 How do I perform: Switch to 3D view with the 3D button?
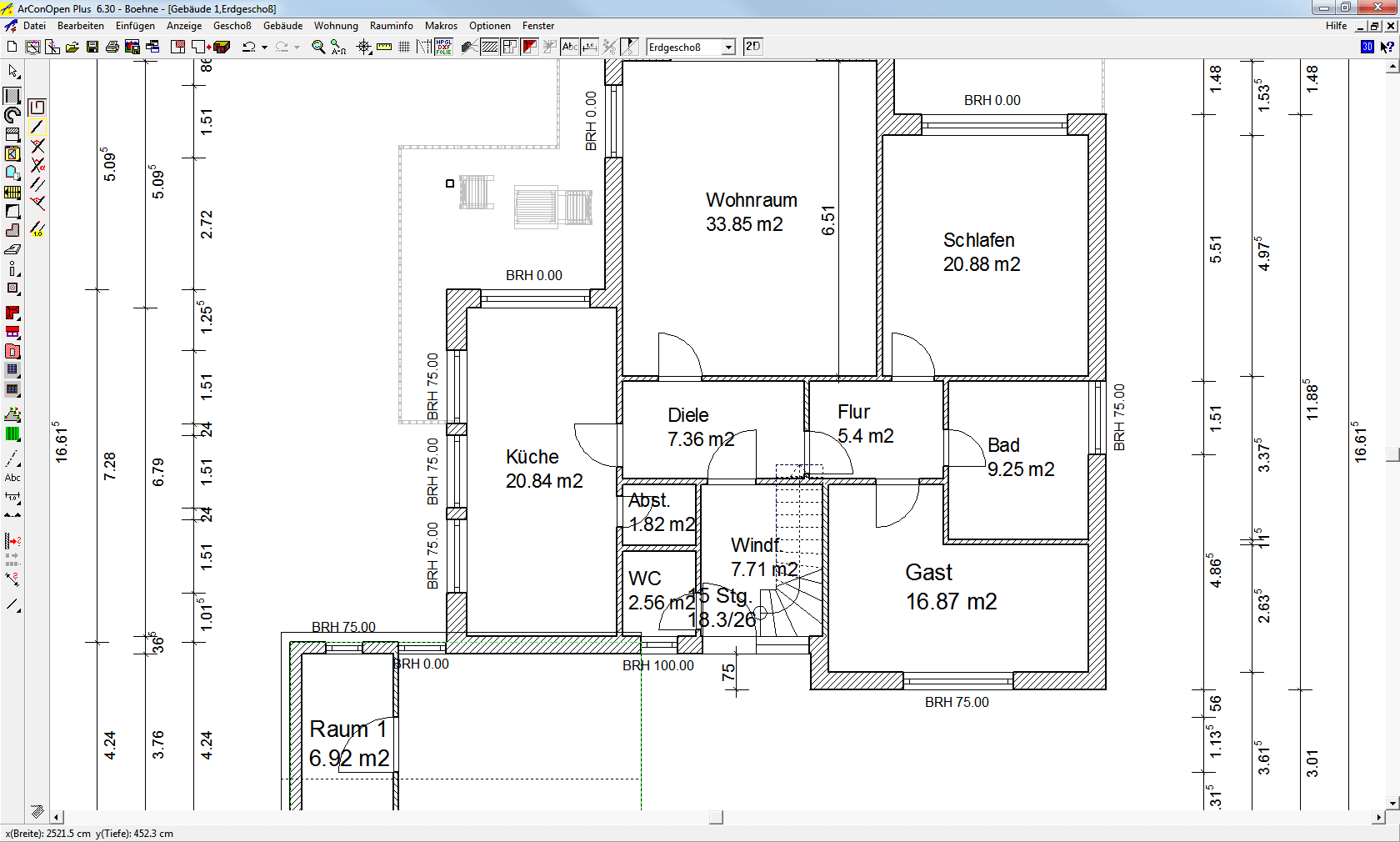click(1366, 47)
